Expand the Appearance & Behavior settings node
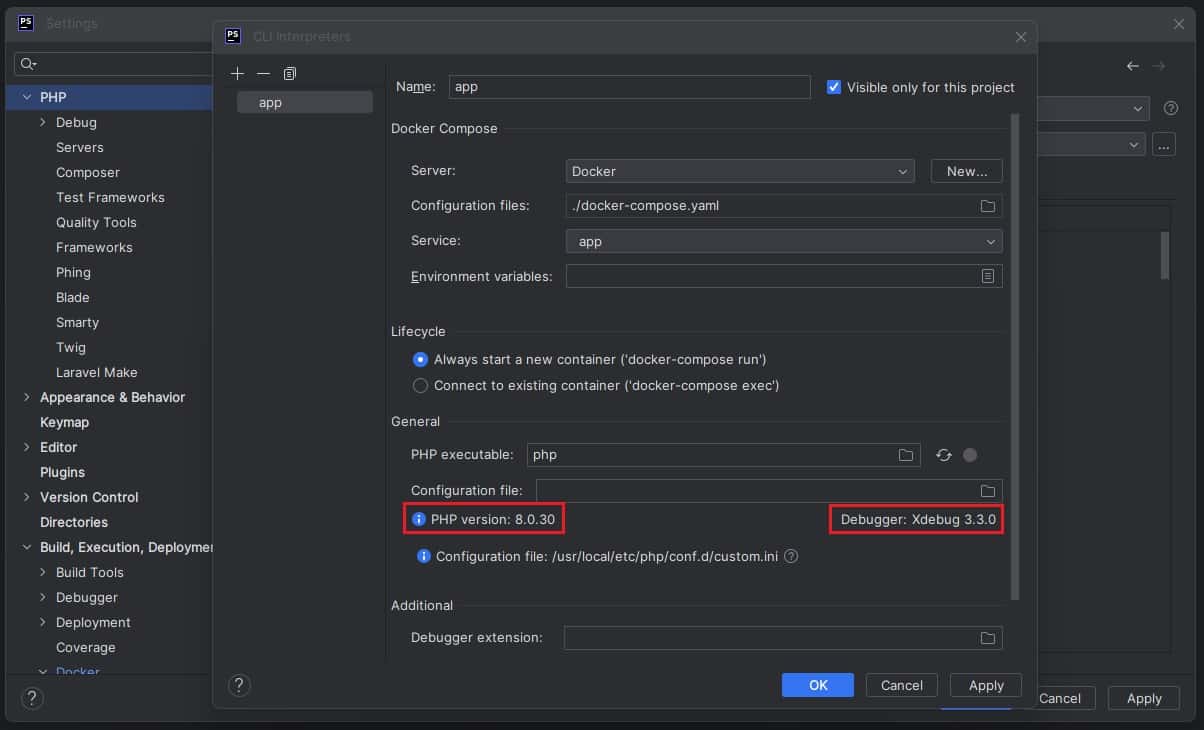This screenshot has height=730, width=1204. point(27,397)
